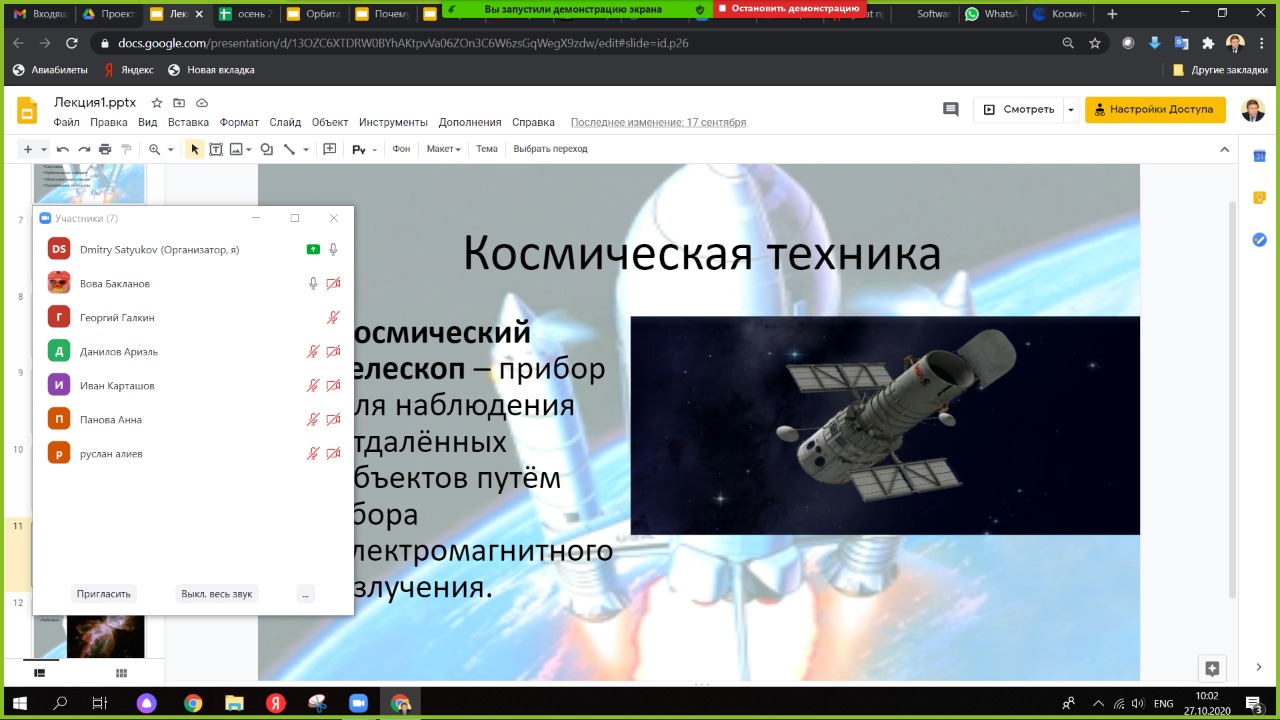Stop screen sharing Остановить демонстрацию

tap(788, 9)
